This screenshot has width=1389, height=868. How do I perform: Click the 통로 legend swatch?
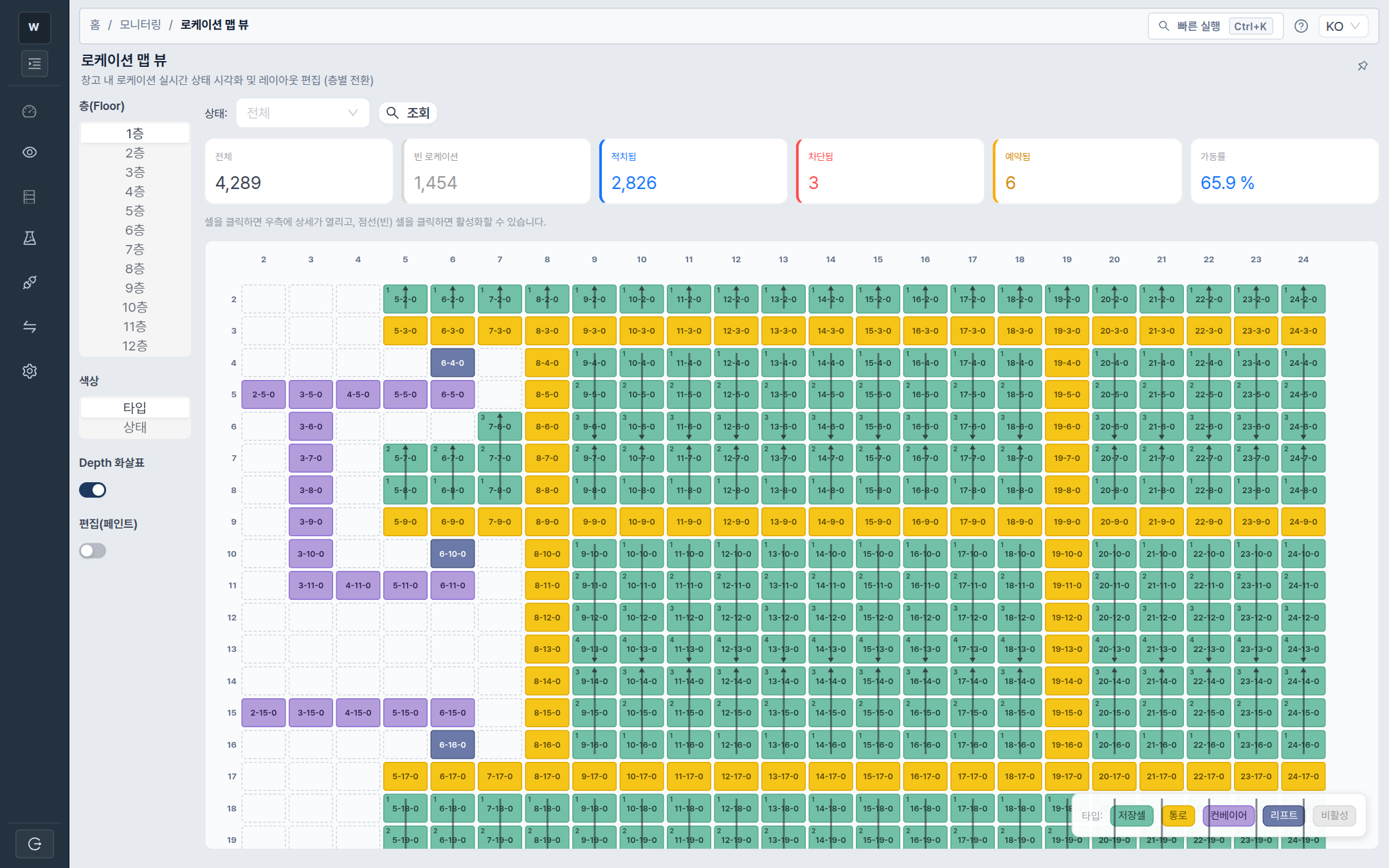(x=1178, y=815)
